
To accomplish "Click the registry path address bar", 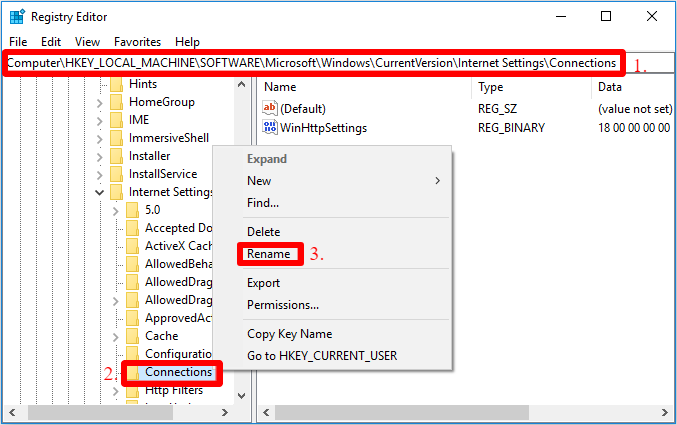I will (x=338, y=63).
